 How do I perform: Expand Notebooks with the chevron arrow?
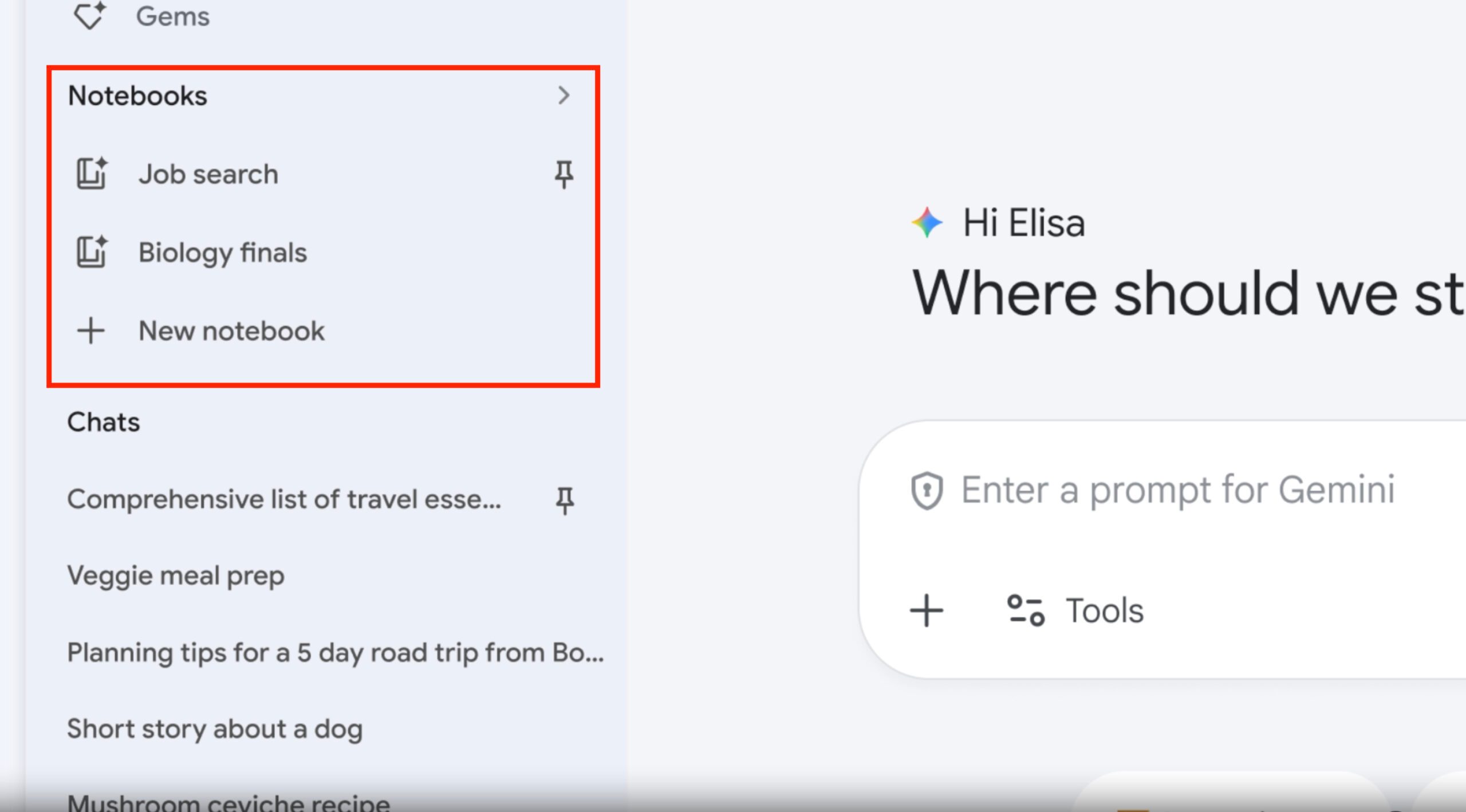[564, 96]
